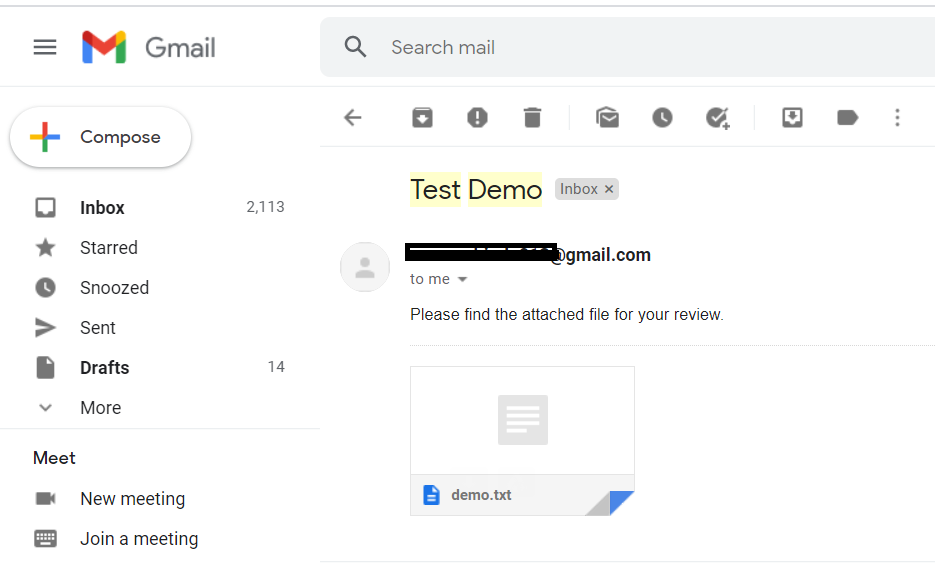This screenshot has height=565, width=935.
Task: Click the Compose button
Action: pyautogui.click(x=100, y=137)
